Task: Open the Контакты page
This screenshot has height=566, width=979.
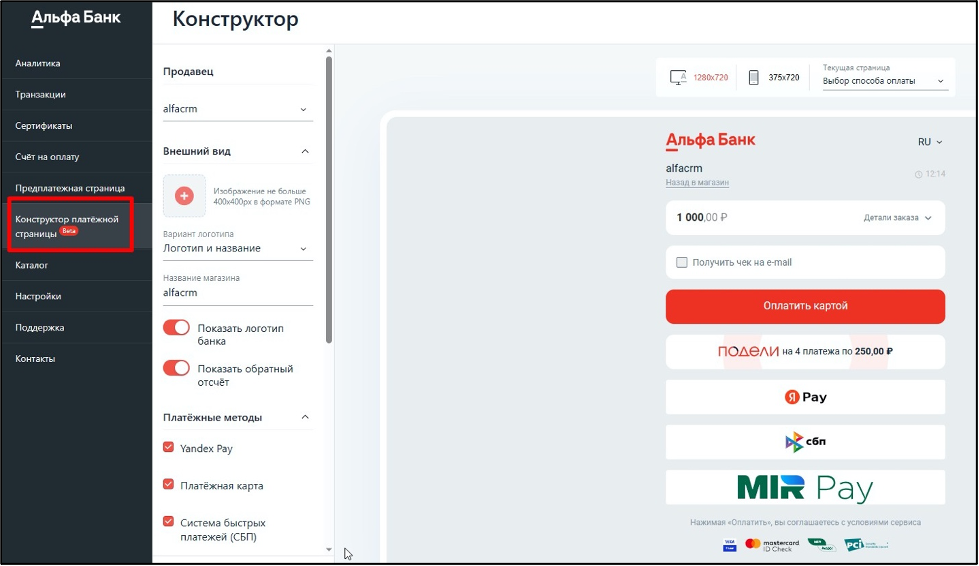Action: pyautogui.click(x=36, y=359)
